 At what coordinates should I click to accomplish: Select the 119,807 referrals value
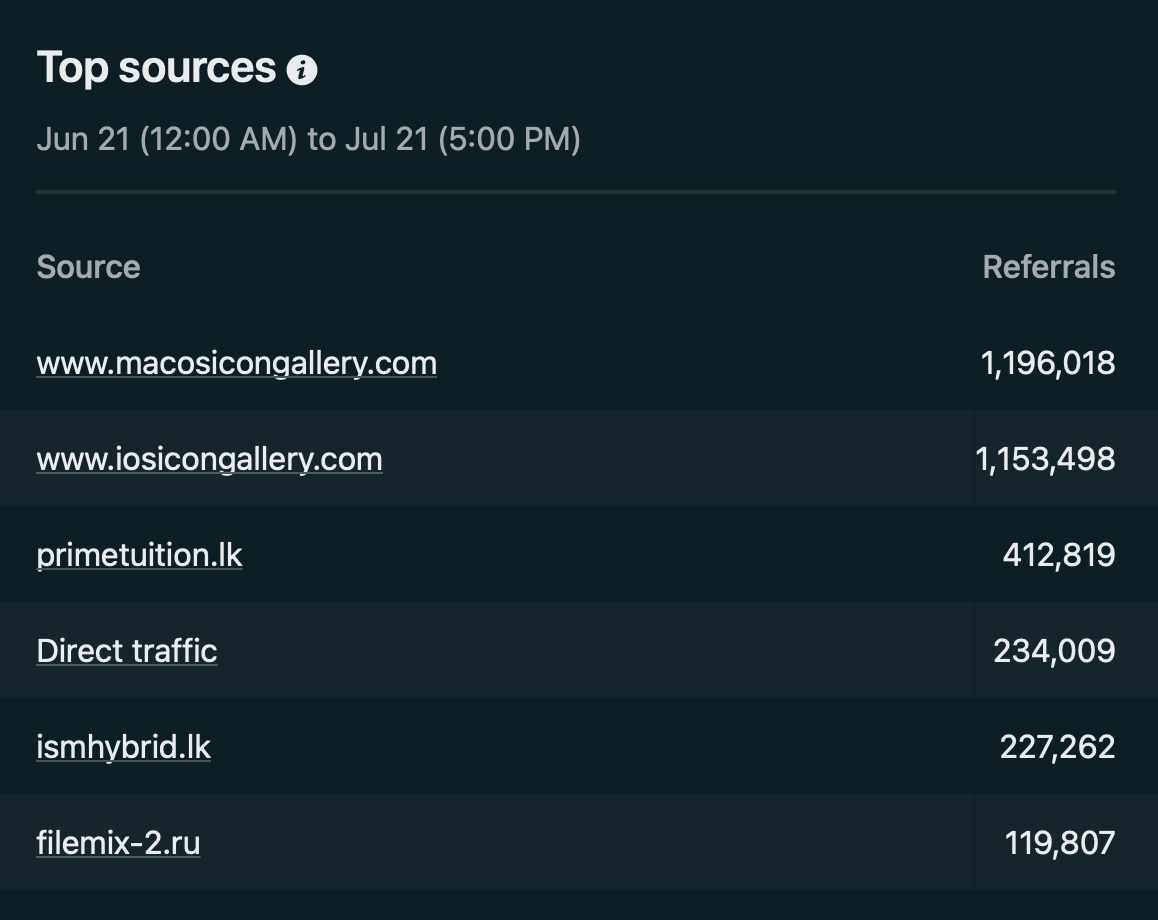click(x=1060, y=843)
